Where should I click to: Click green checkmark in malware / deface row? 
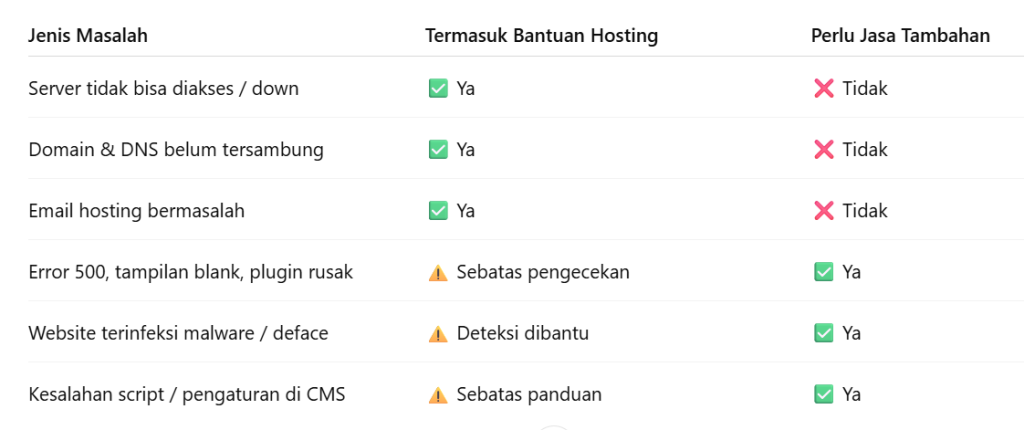tap(824, 333)
